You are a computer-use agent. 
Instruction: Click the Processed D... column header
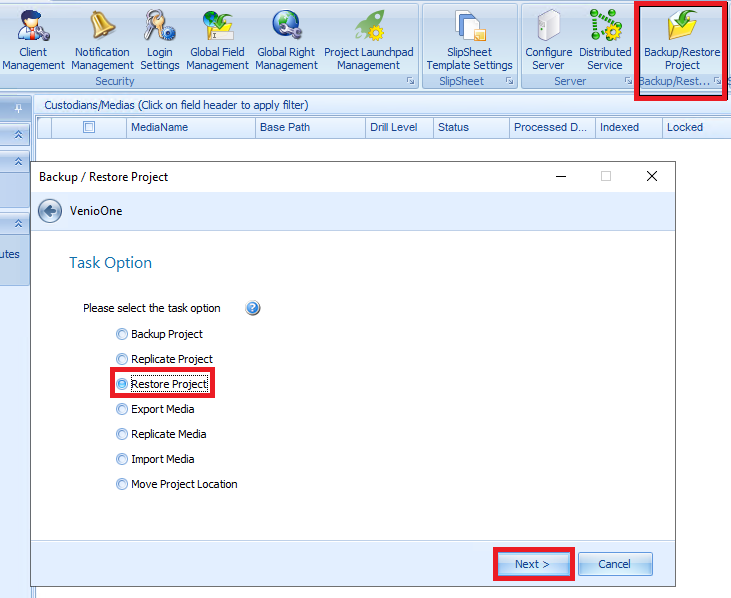click(552, 128)
